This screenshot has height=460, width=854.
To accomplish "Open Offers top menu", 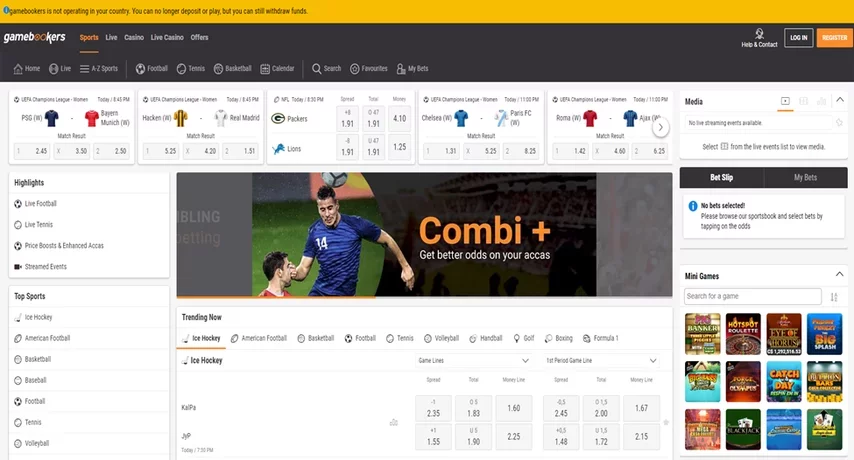I will tap(199, 38).
